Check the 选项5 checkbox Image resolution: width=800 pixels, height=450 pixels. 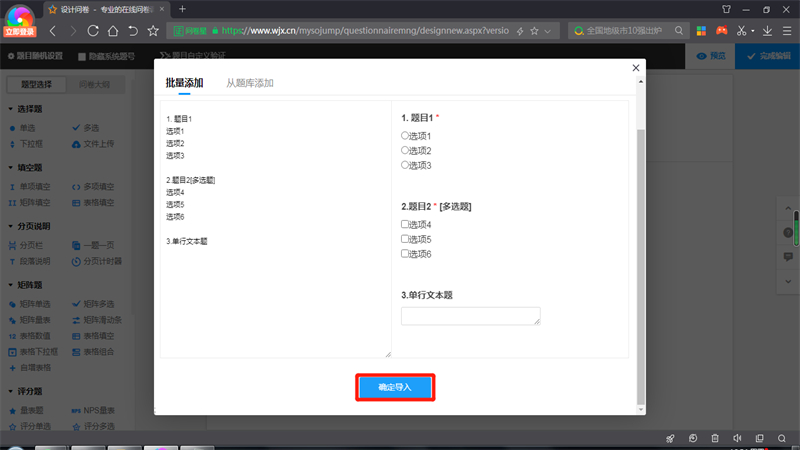(405, 239)
